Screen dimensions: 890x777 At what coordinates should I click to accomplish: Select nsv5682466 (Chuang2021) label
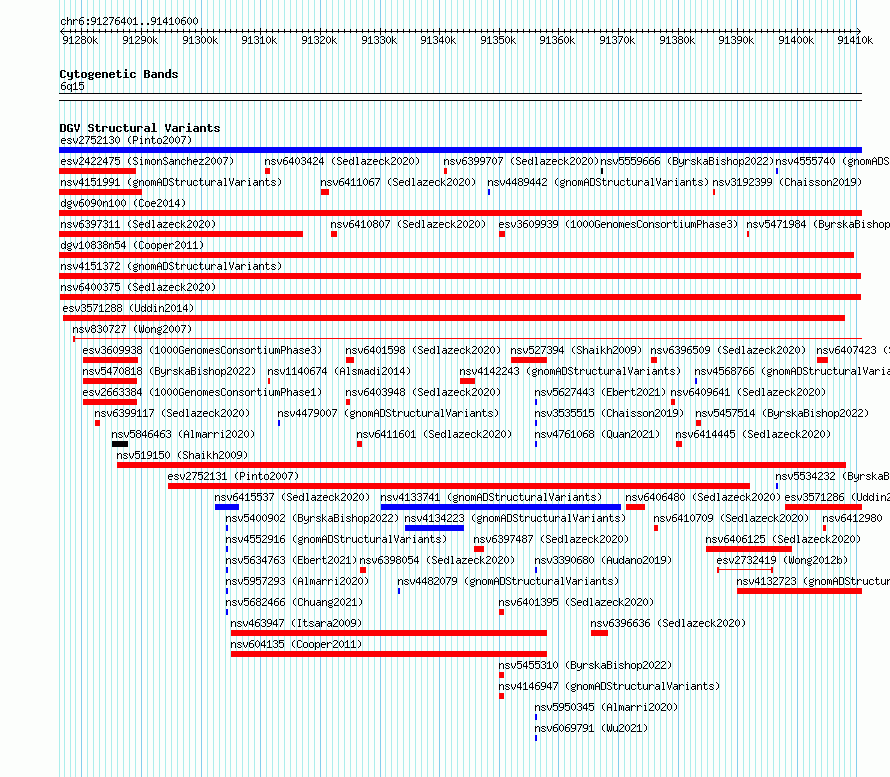(x=294, y=602)
